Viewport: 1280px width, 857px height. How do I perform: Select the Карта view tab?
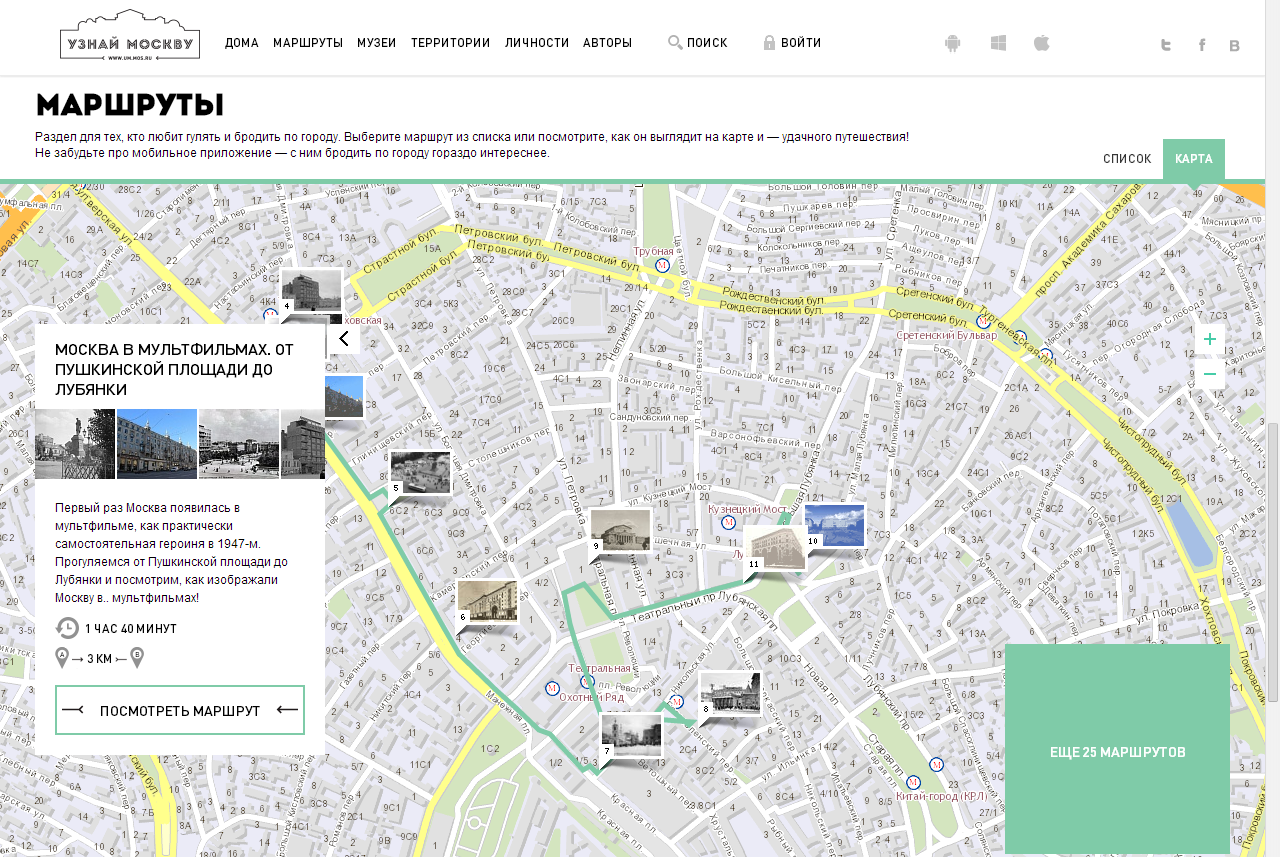[1194, 159]
